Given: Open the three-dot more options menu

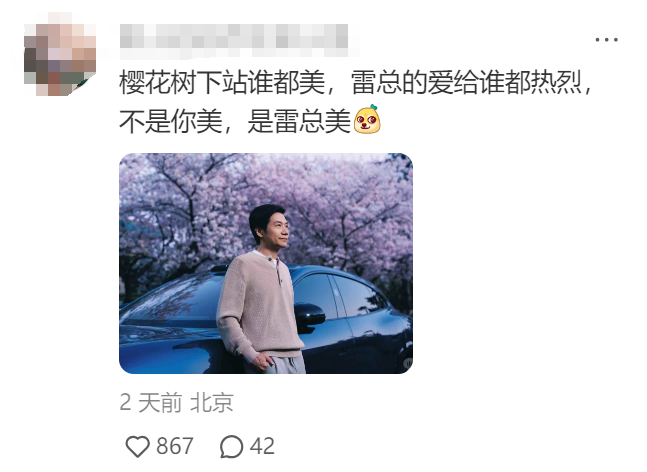Looking at the screenshot, I should (606, 40).
